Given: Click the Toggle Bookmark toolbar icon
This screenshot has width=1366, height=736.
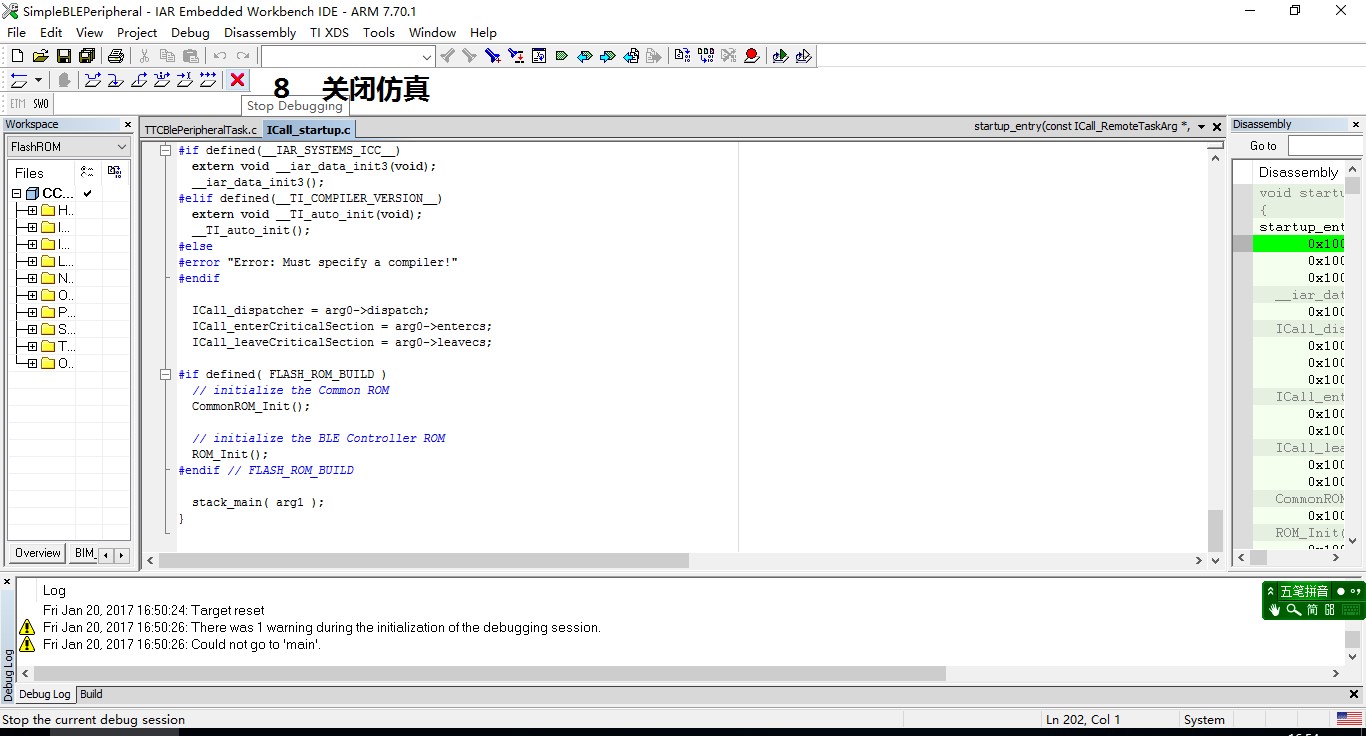Looking at the screenshot, I should pos(562,56).
